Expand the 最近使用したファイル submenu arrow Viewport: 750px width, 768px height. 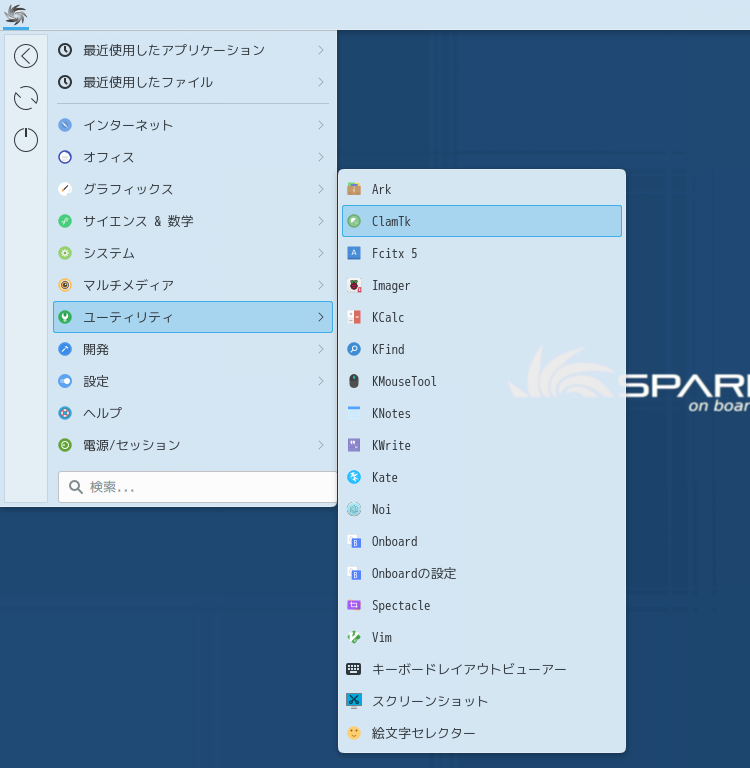coord(320,82)
